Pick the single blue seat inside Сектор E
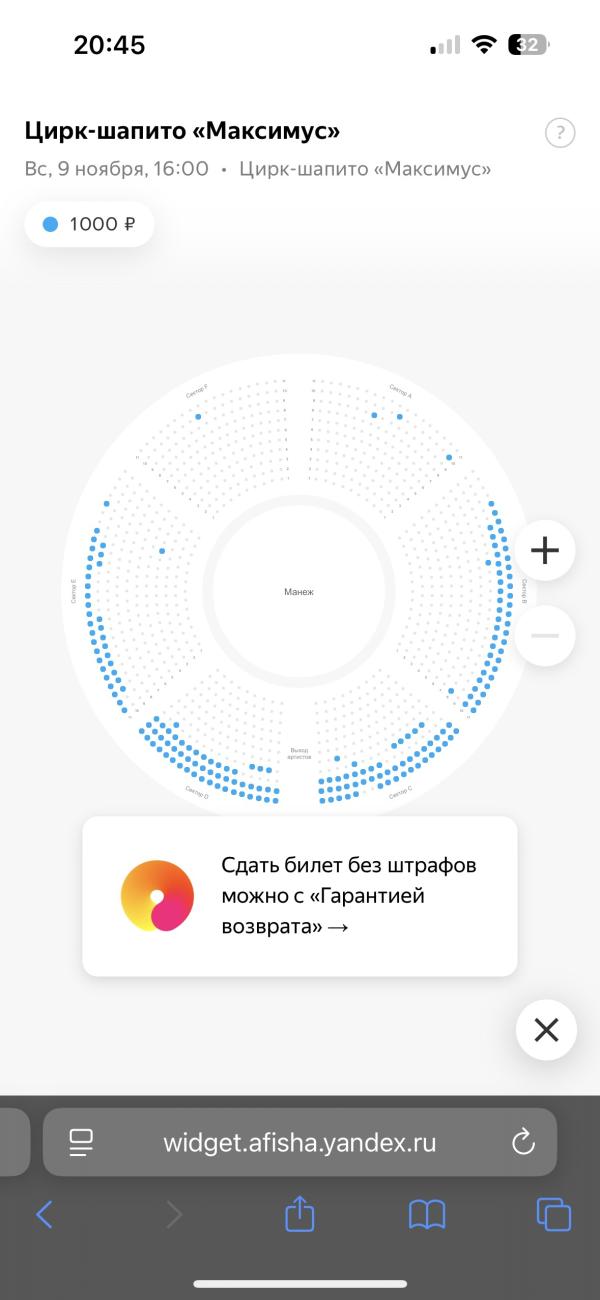The height and width of the screenshot is (1300, 600). click(162, 551)
